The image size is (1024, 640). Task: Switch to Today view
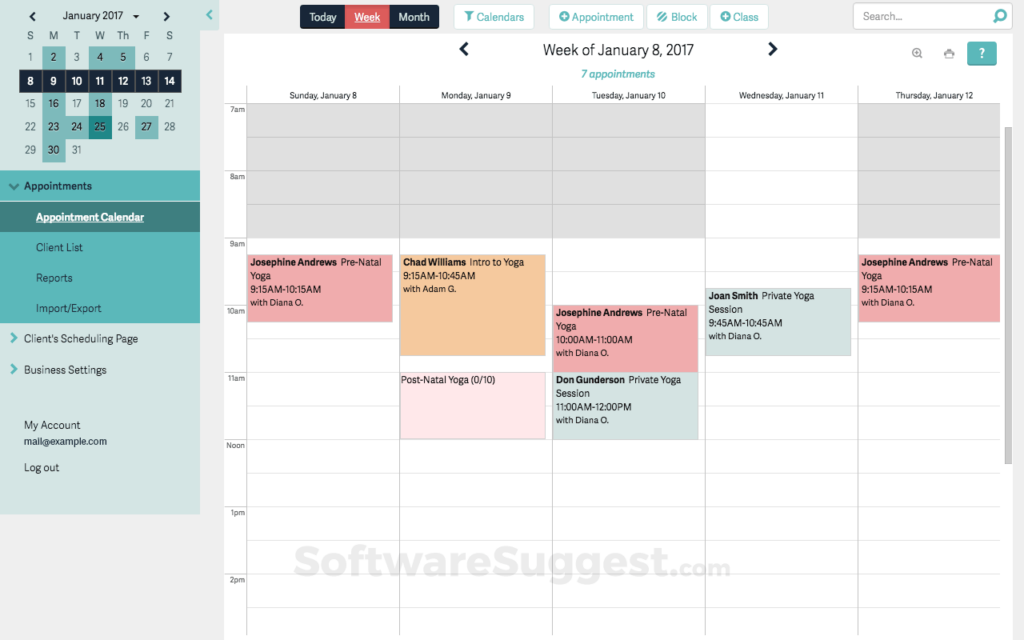322,16
